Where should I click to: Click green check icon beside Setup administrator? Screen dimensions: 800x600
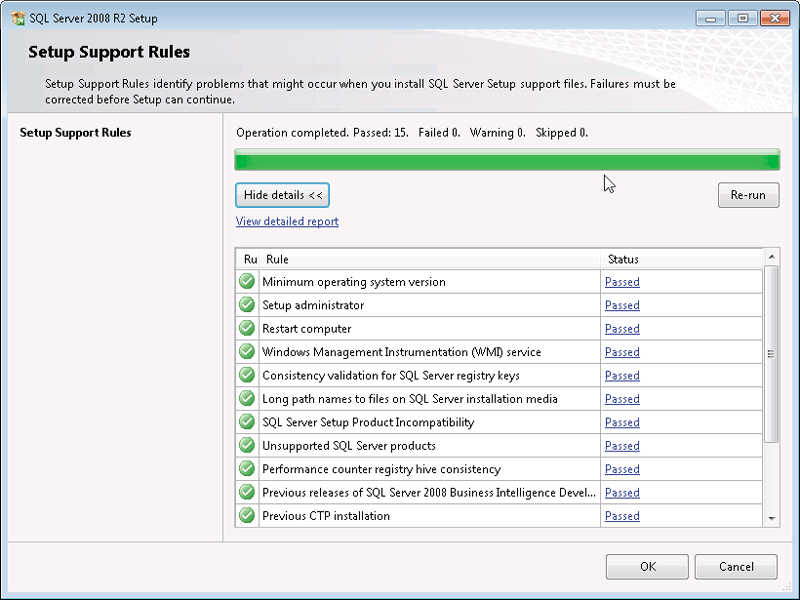click(247, 305)
